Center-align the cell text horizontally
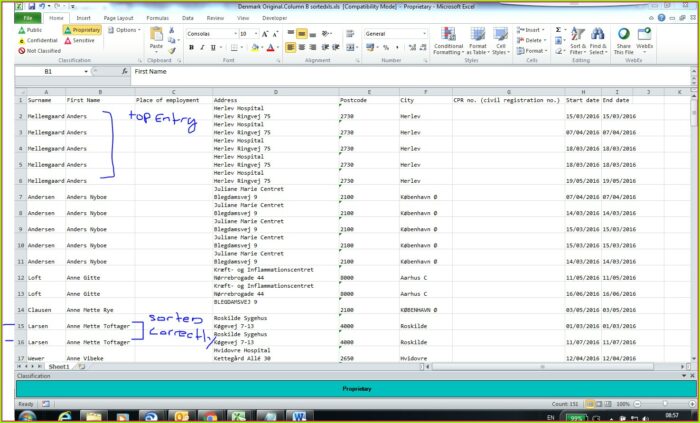700x423 pixels. click(x=301, y=47)
